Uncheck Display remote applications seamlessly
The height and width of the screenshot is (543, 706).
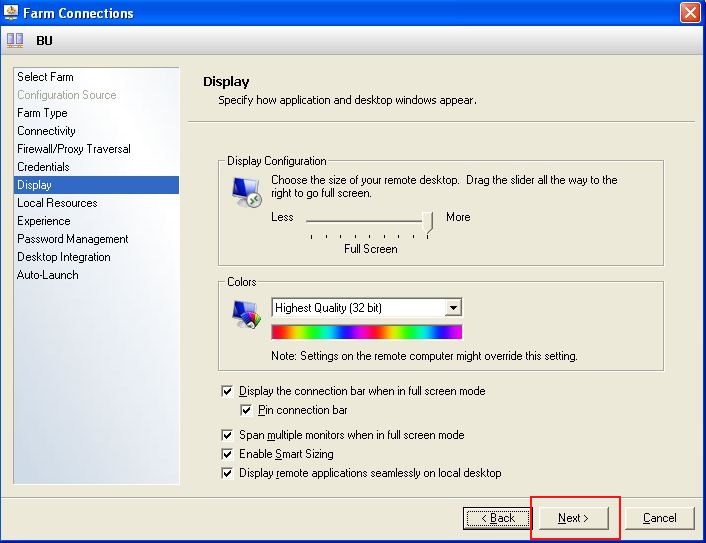coord(228,473)
